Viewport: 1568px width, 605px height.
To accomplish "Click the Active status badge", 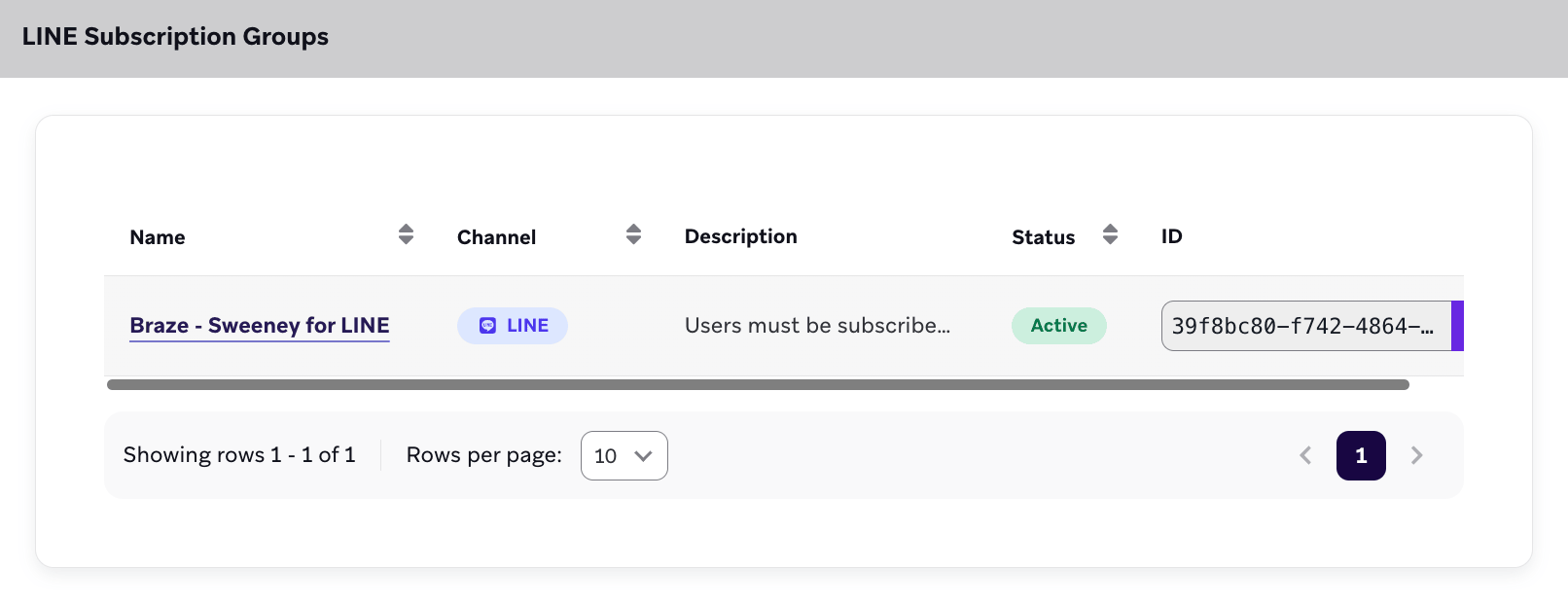I will (1058, 326).
